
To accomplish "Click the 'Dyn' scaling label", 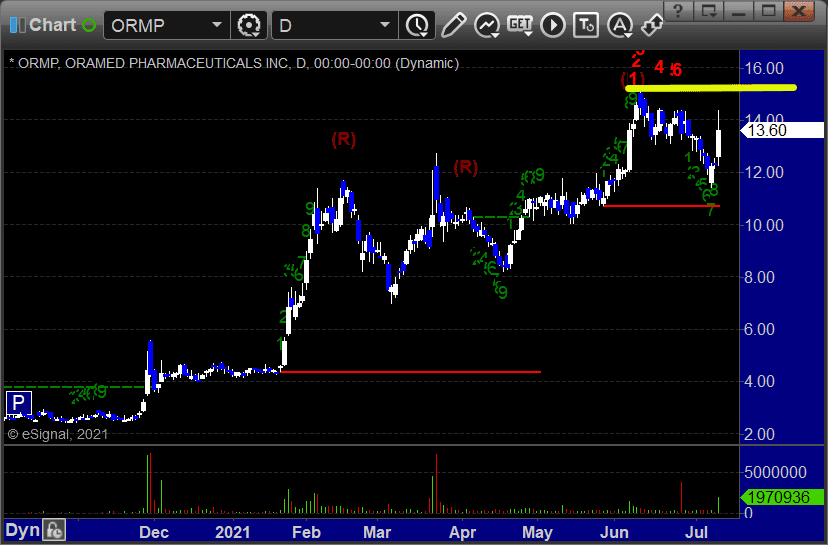I will point(22,530).
